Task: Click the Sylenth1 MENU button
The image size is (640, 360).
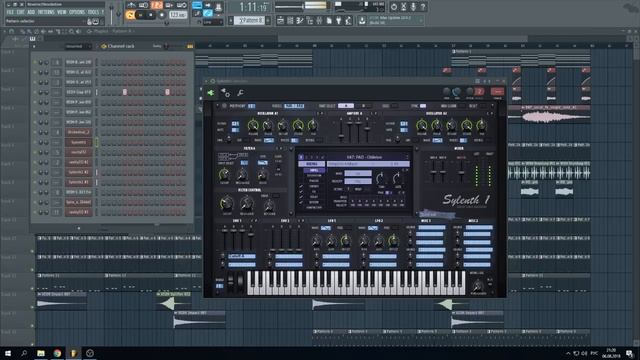Action: coord(312,164)
